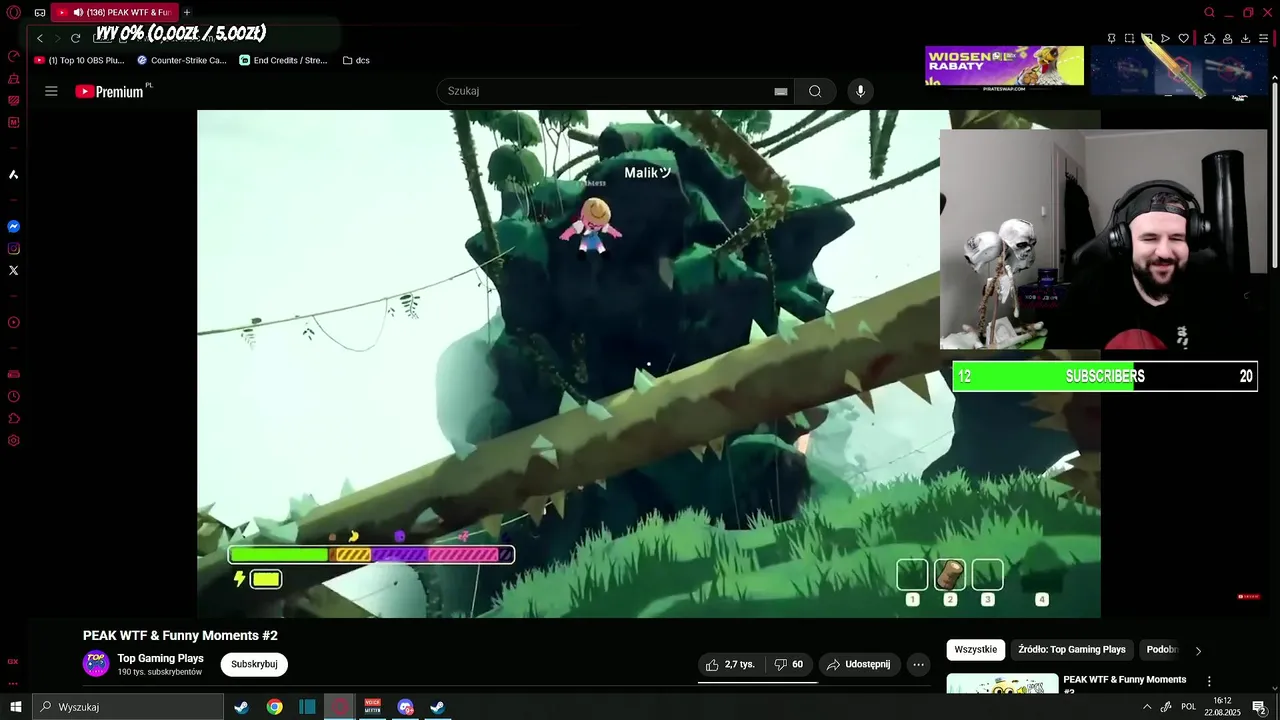Open the Windows Start menu
The image size is (1280, 720).
[x=15, y=707]
